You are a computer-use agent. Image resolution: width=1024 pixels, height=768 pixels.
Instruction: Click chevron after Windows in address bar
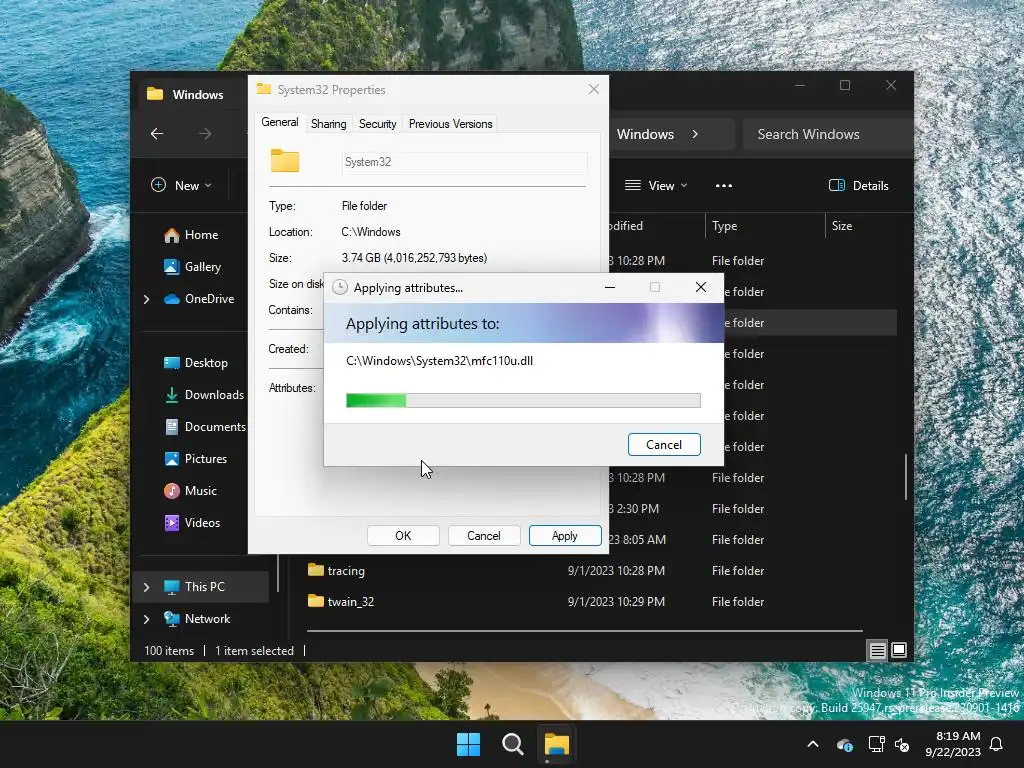(x=695, y=134)
